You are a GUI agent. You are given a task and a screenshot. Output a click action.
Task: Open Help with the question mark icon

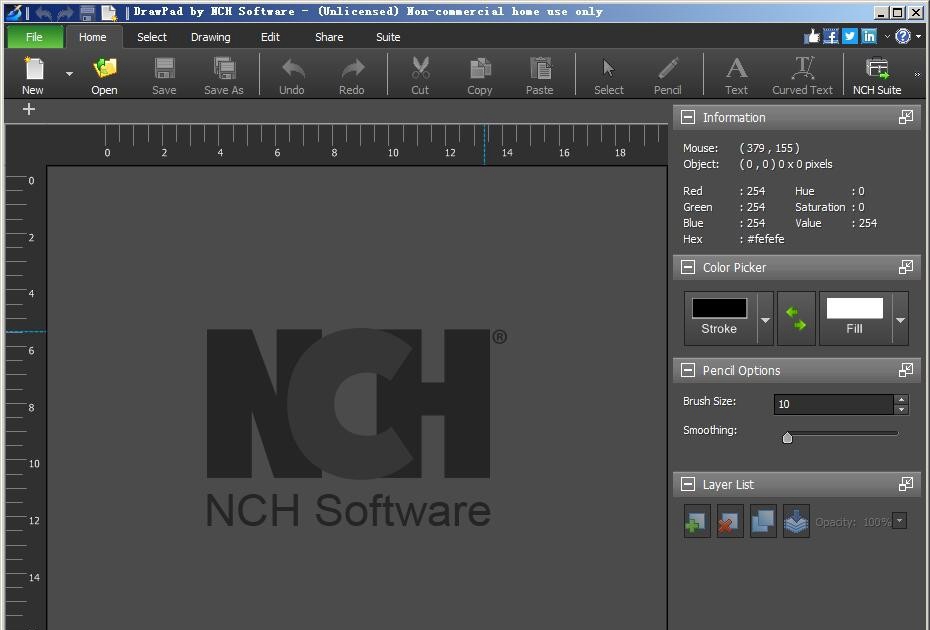tap(903, 37)
